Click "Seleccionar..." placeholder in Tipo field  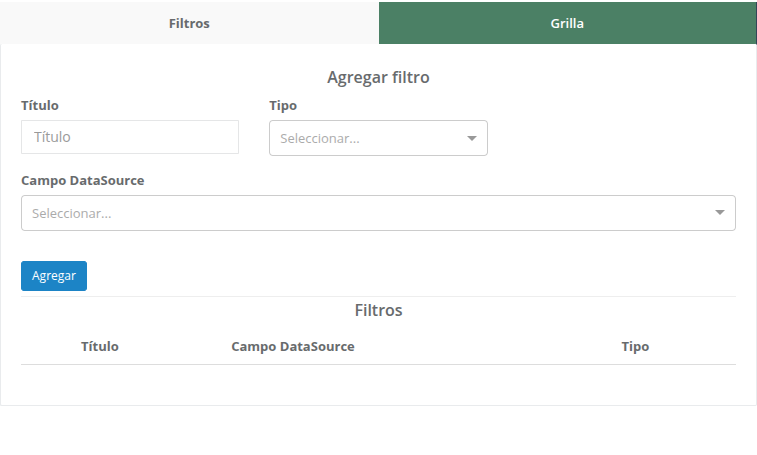[x=320, y=138]
